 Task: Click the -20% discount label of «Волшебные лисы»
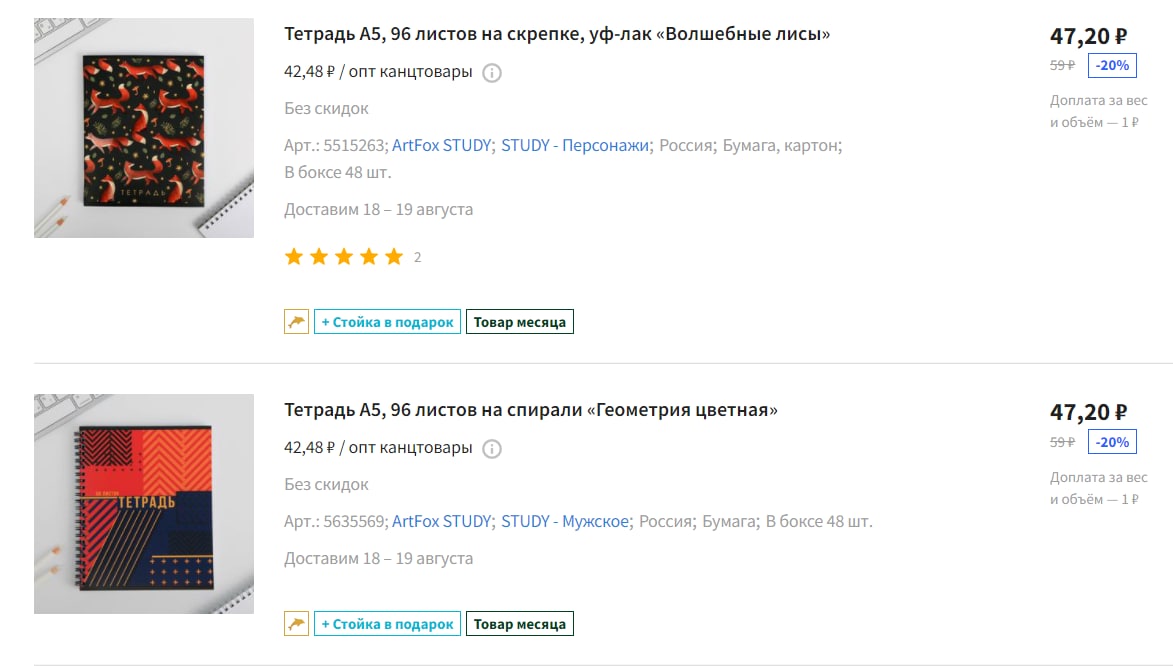pyautogui.click(x=1112, y=65)
